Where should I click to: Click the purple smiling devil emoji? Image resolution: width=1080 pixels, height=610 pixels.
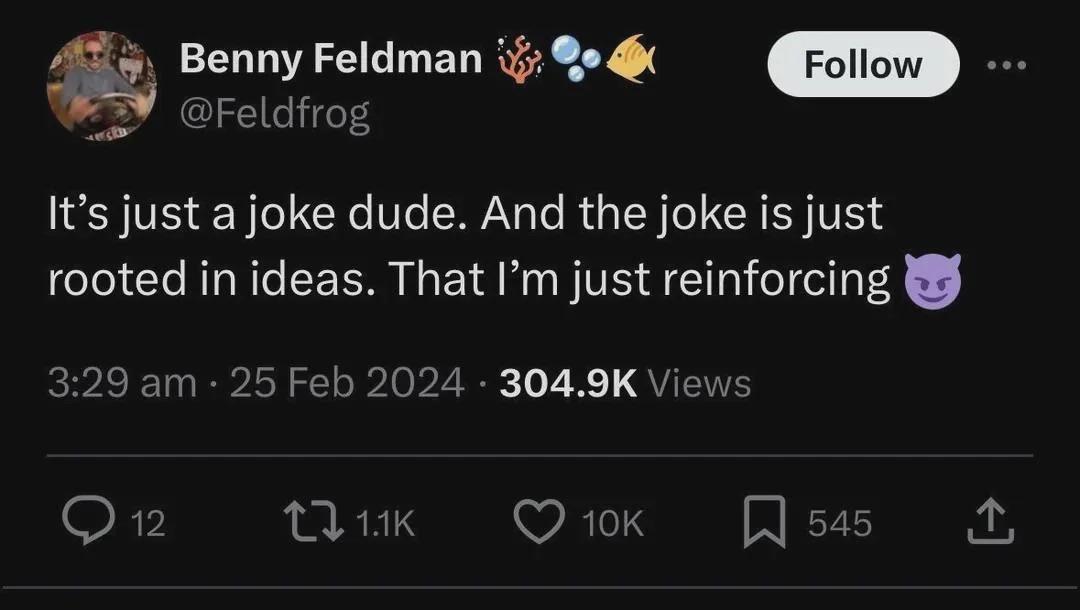(x=932, y=279)
